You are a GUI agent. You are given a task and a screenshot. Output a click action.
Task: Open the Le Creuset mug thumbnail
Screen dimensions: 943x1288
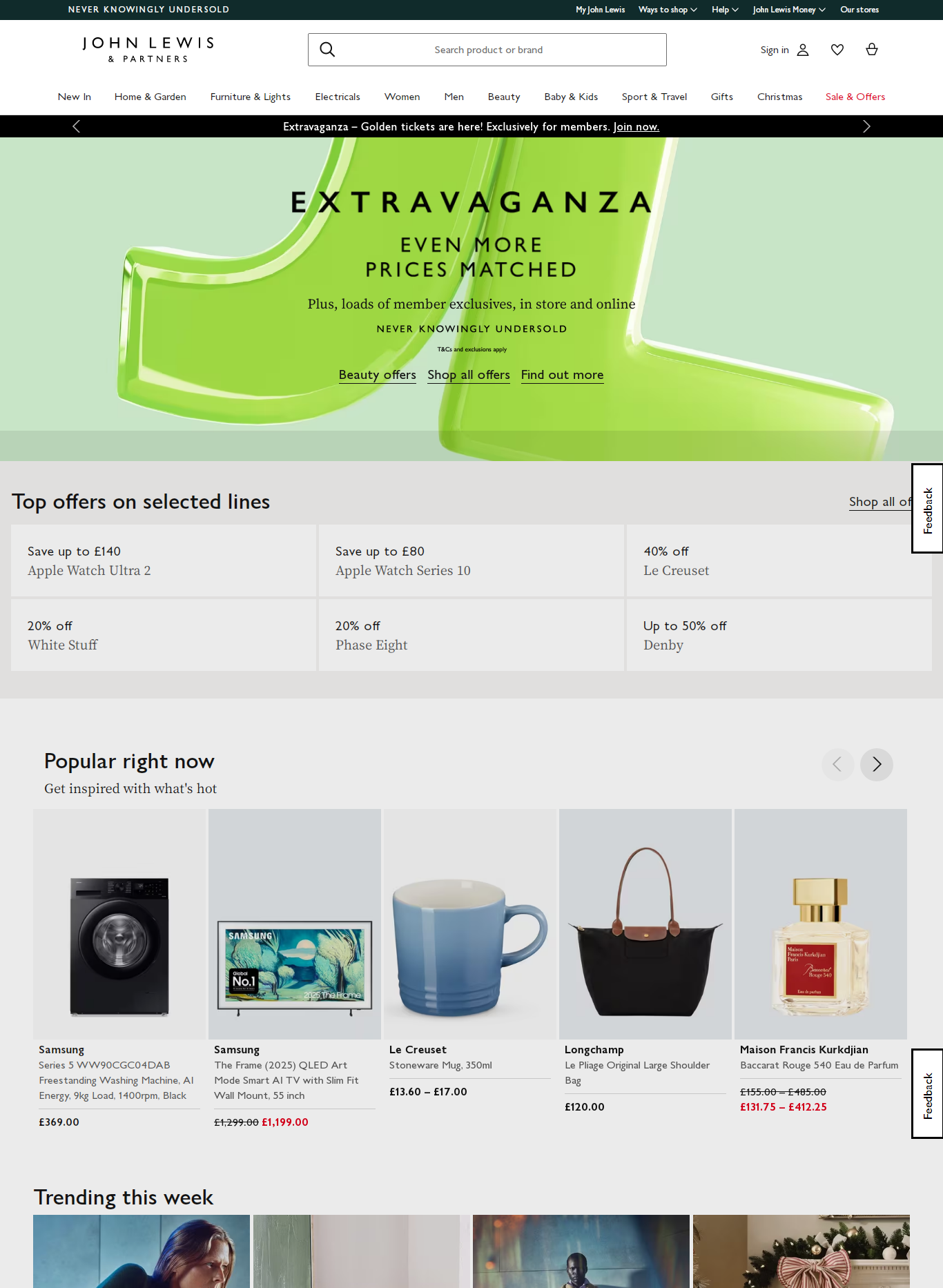pos(470,924)
